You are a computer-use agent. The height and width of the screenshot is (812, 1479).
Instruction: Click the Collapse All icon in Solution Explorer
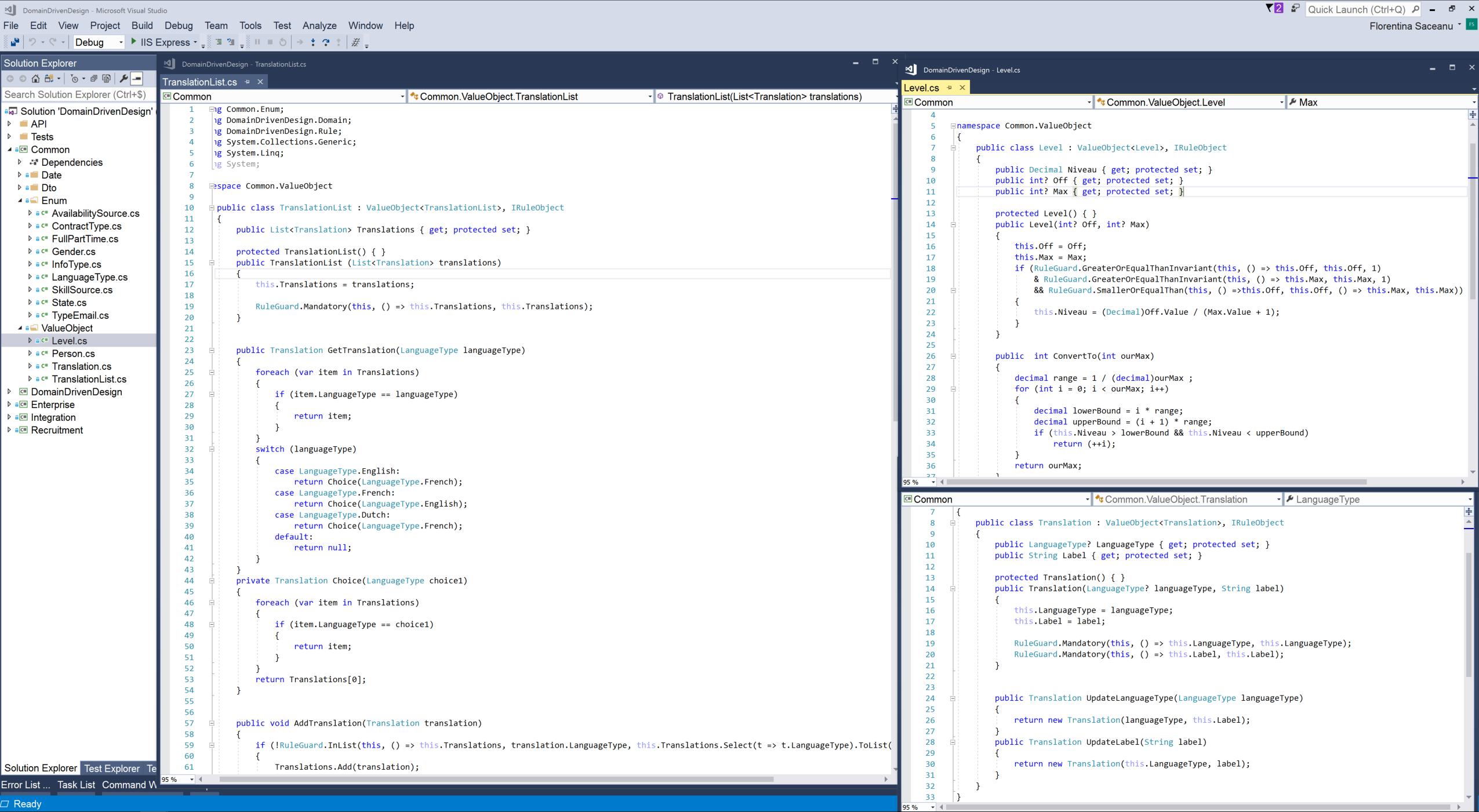(94, 79)
